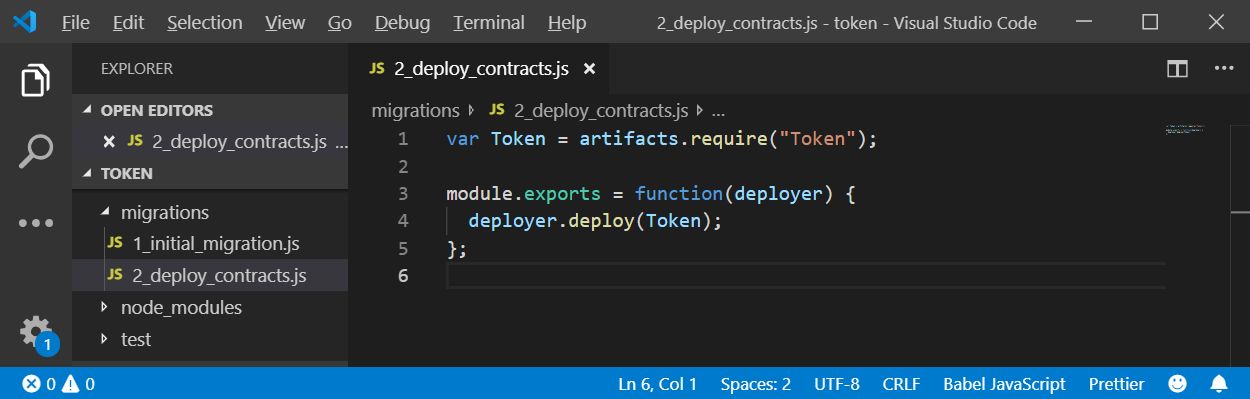Open the Terminal menu
The image size is (1250, 399).
point(489,22)
